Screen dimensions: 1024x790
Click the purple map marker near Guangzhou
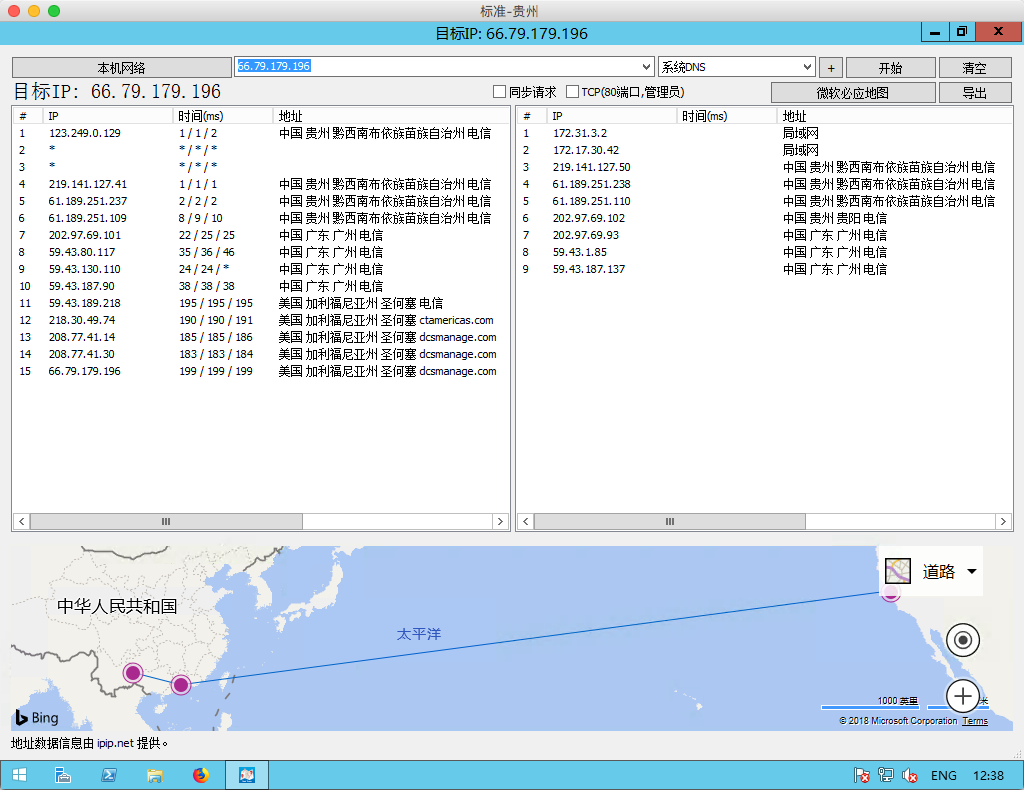click(181, 685)
